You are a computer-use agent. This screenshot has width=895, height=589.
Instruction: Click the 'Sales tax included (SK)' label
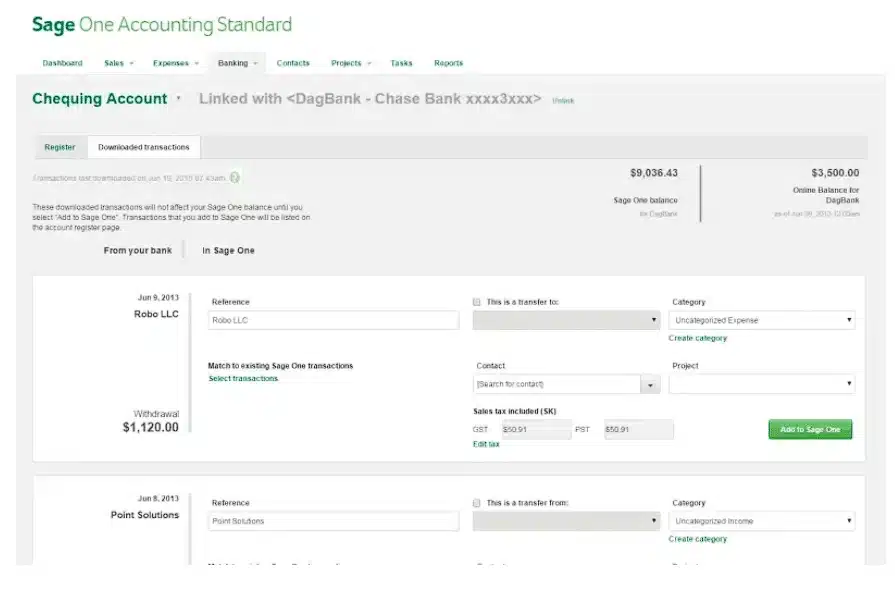click(514, 411)
